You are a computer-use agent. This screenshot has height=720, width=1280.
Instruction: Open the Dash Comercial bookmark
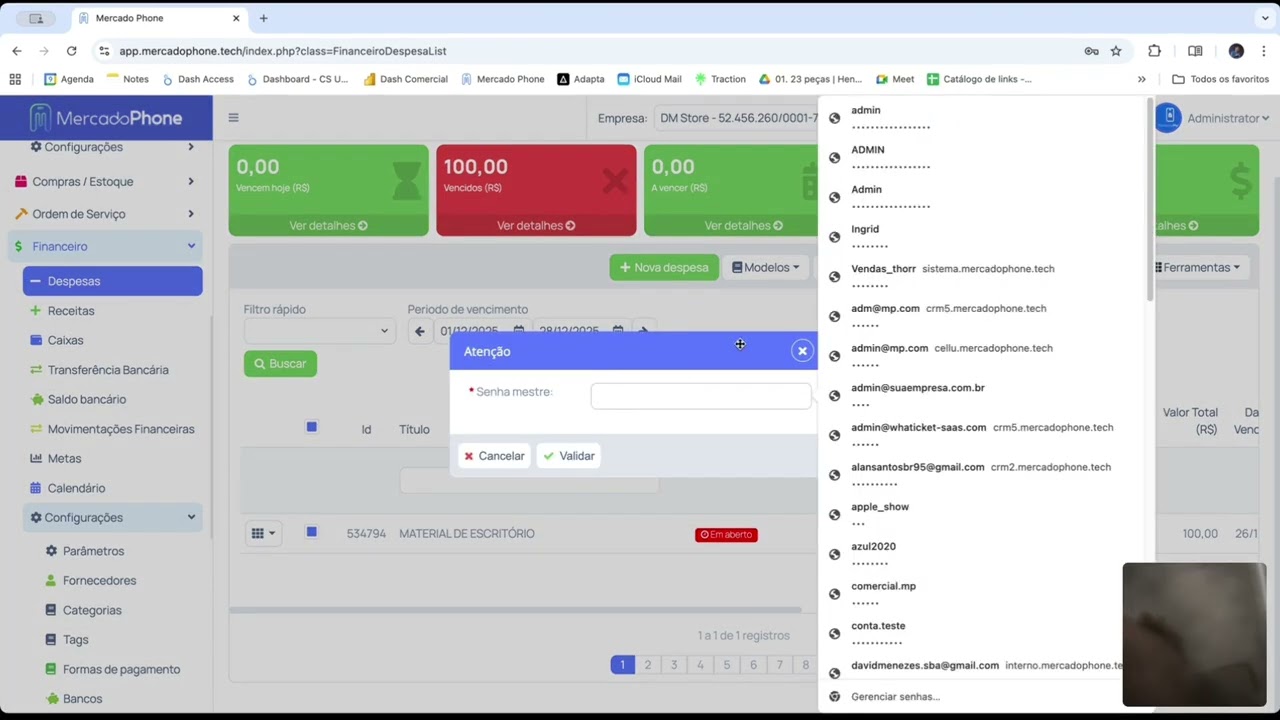(x=405, y=79)
